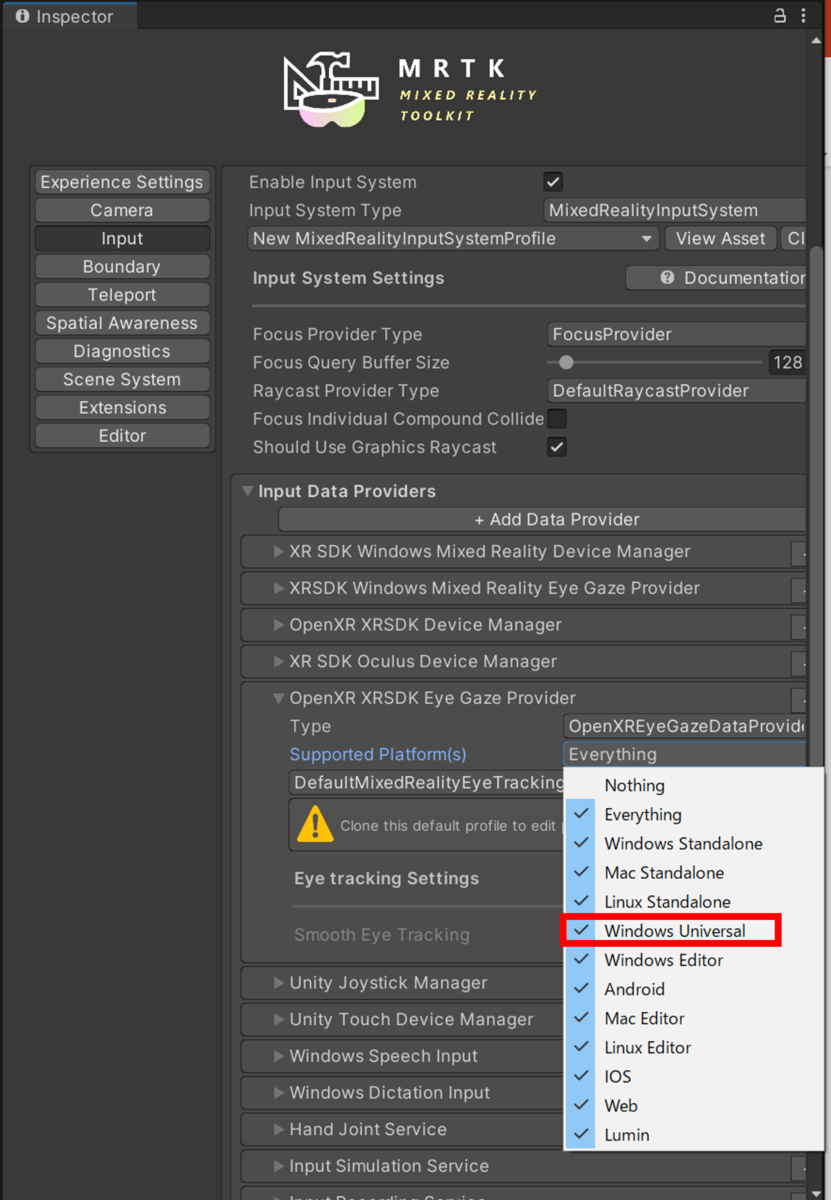The image size is (831, 1200).
Task: Select Teleport settings tab
Action: (x=122, y=295)
